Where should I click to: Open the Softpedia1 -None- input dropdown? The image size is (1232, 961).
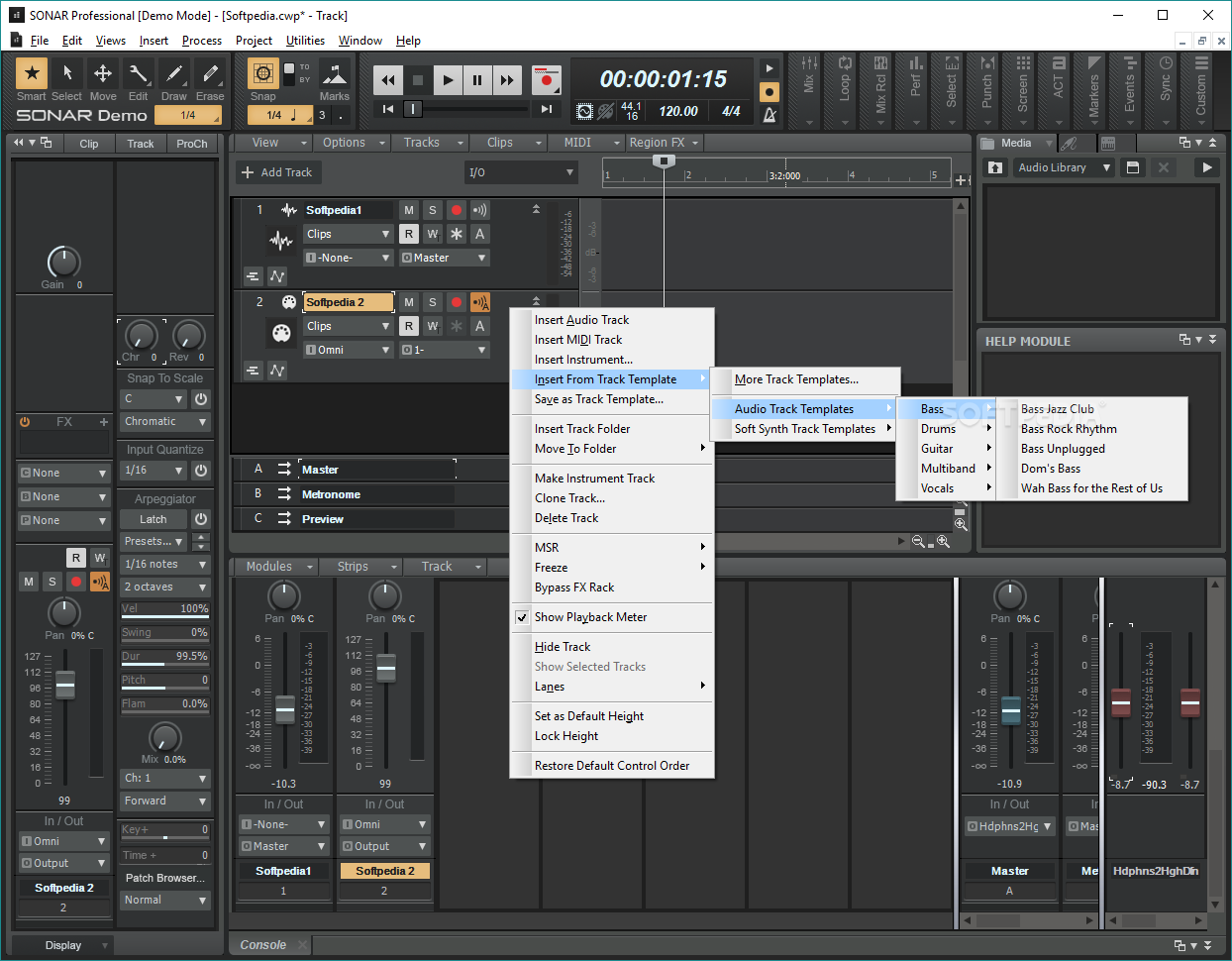pyautogui.click(x=349, y=258)
